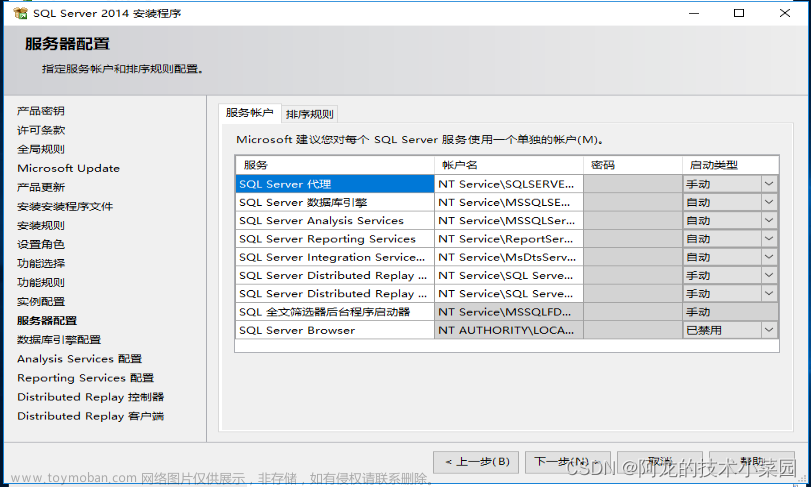The height and width of the screenshot is (487, 811).
Task: Close the SQL Server 2014 setup window
Action: [x=785, y=13]
